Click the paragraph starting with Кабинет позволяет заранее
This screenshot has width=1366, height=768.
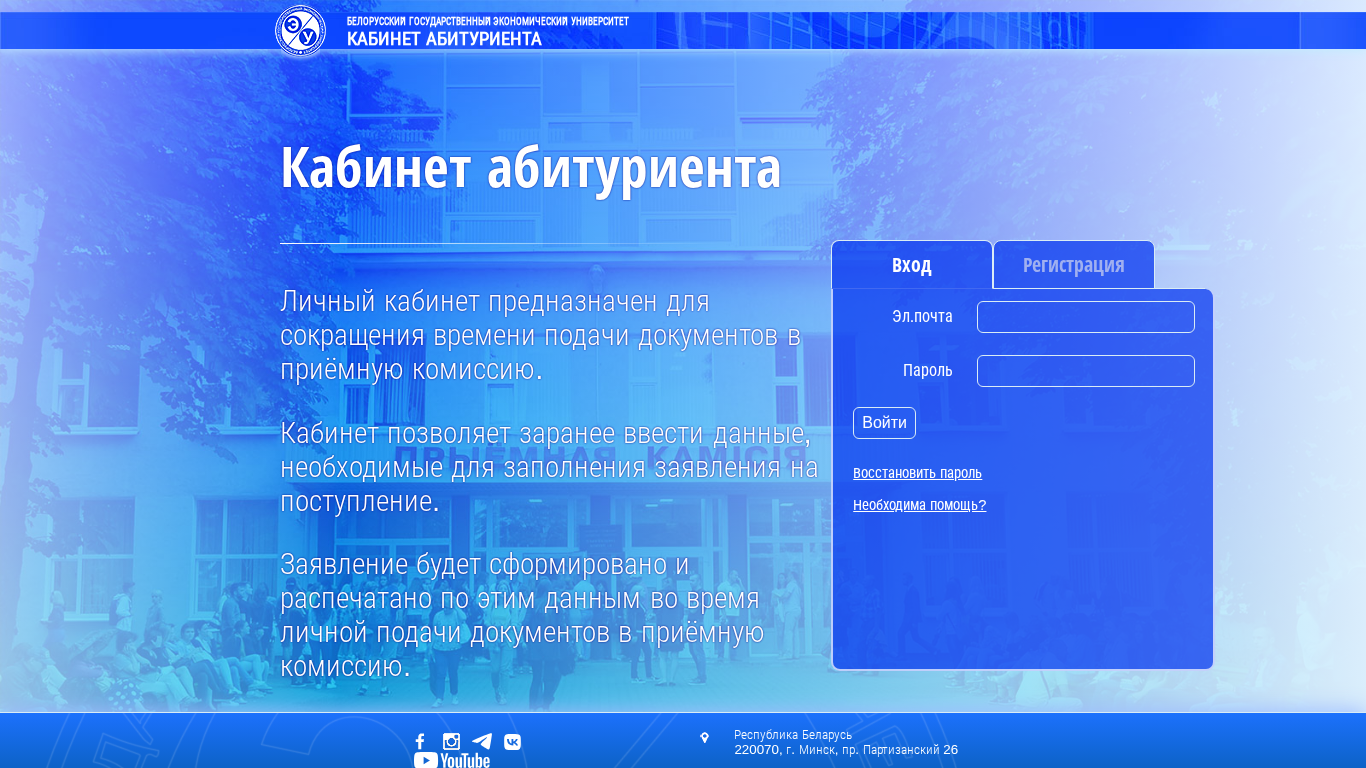tap(549, 467)
